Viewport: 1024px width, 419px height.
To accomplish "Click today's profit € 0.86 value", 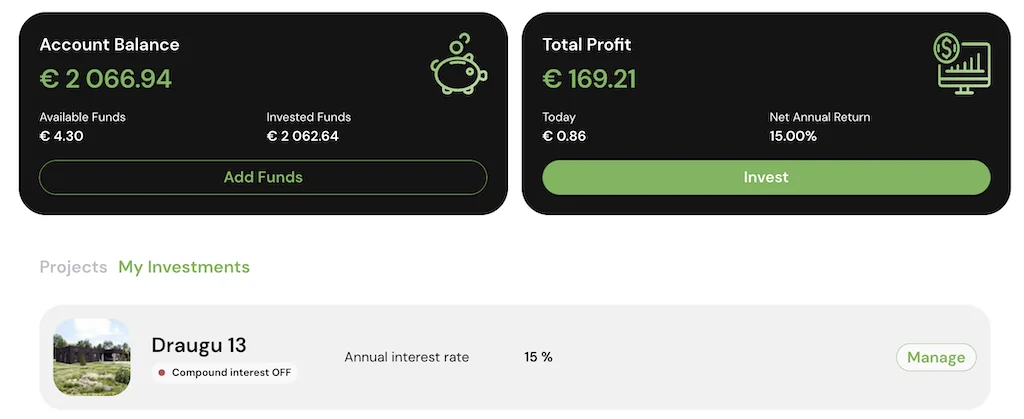I will click(x=564, y=136).
